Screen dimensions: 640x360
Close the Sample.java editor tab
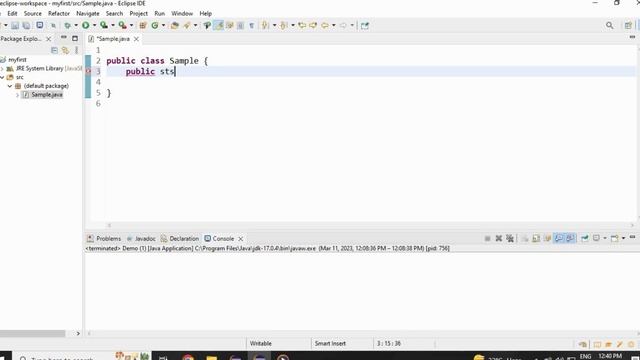tap(136, 39)
